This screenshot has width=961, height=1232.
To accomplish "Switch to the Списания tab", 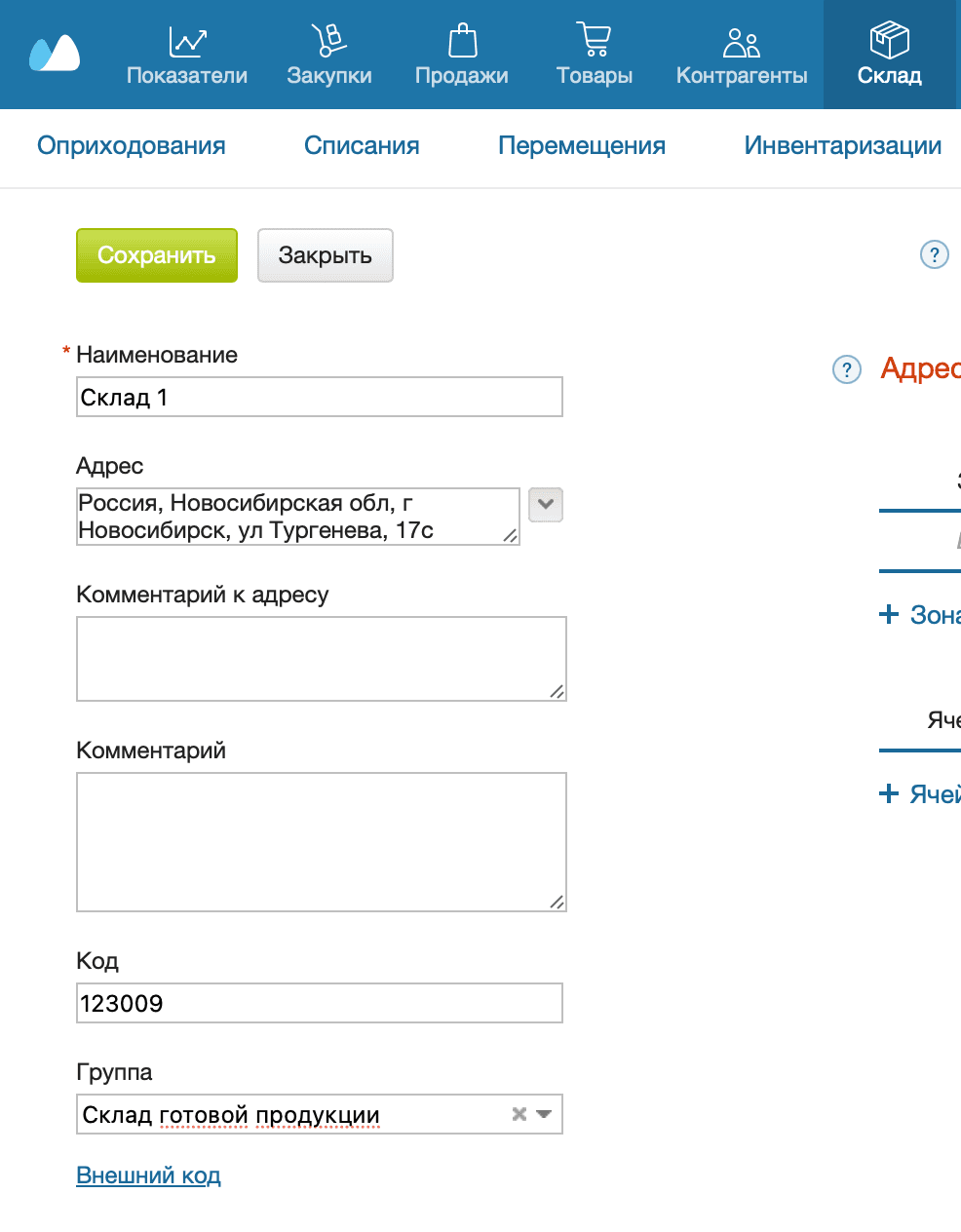I will coord(362,145).
